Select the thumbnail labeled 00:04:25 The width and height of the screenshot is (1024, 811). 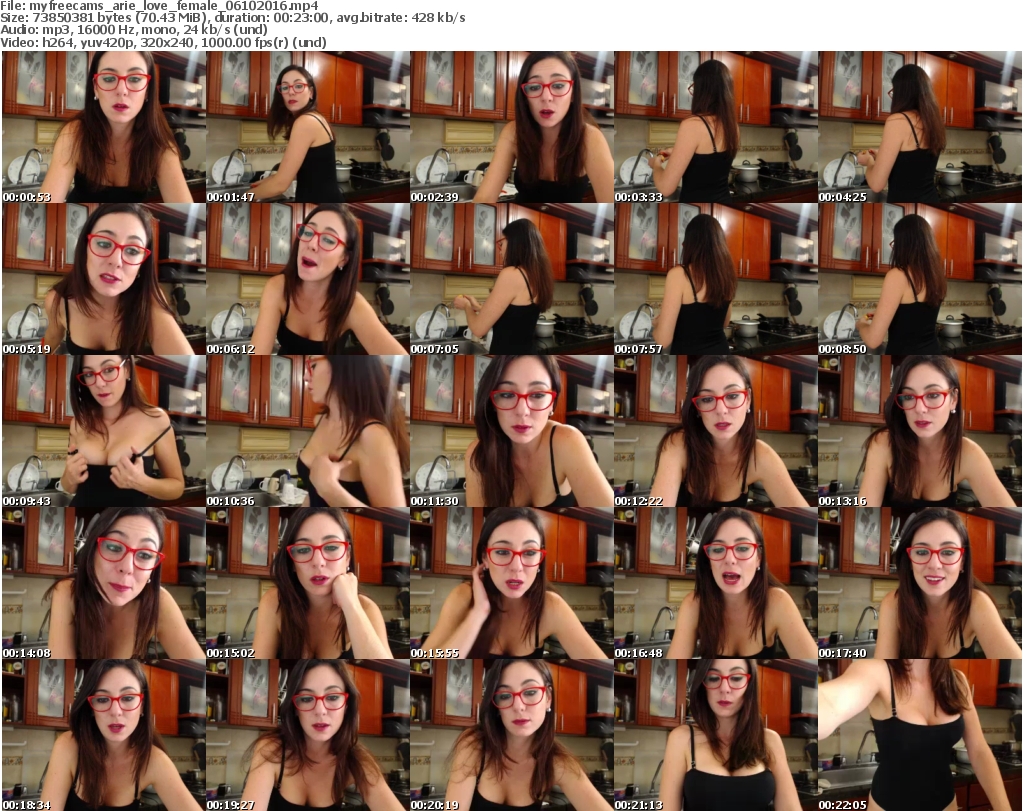(920, 127)
